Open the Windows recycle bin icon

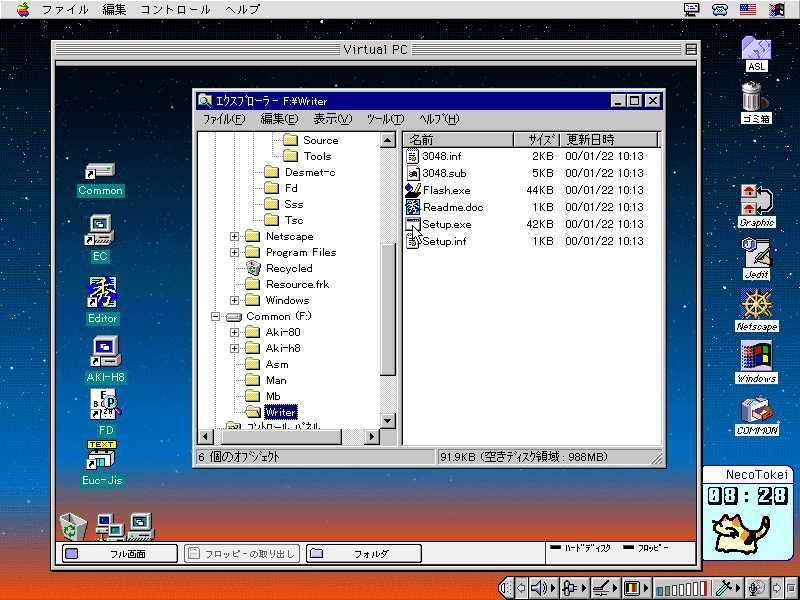[73, 527]
